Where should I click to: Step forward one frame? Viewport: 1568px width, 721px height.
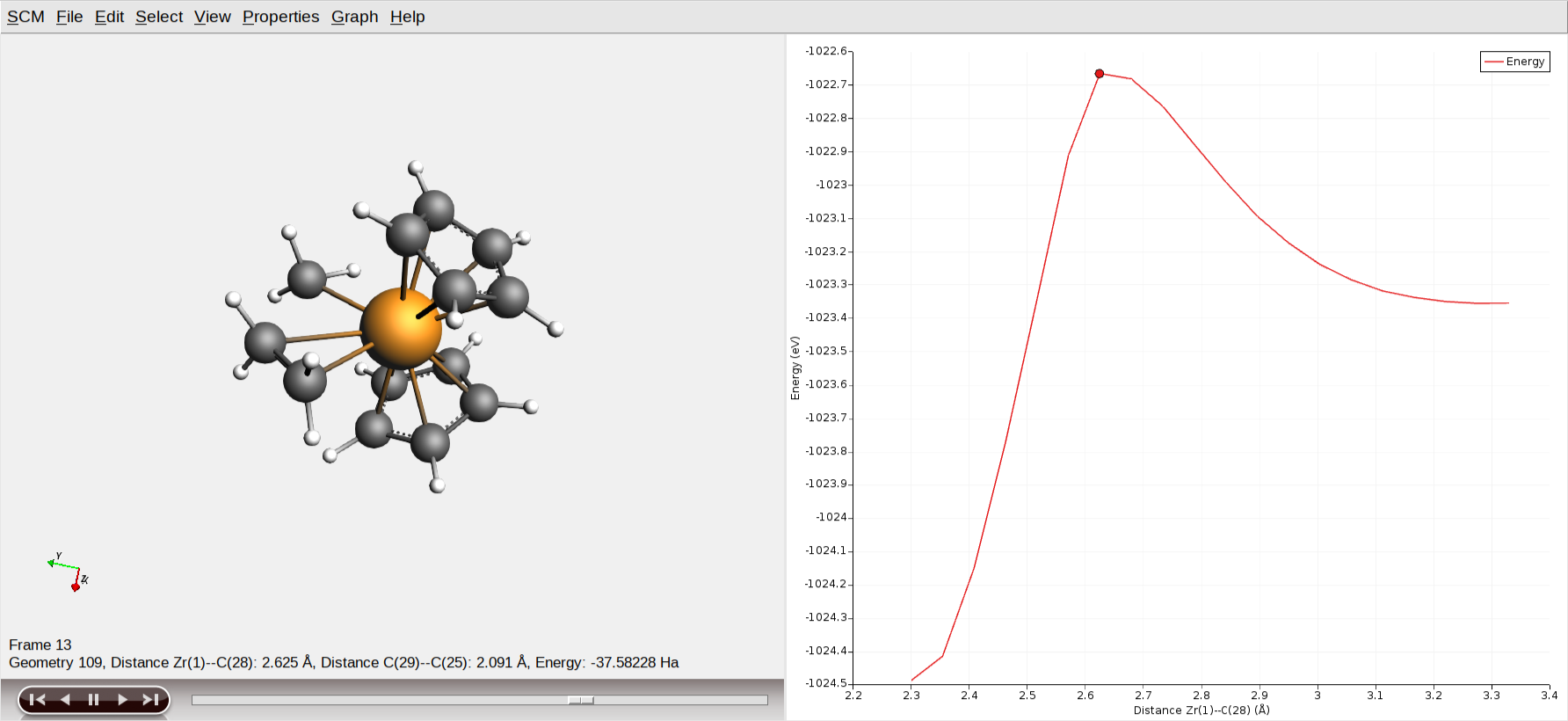[122, 700]
